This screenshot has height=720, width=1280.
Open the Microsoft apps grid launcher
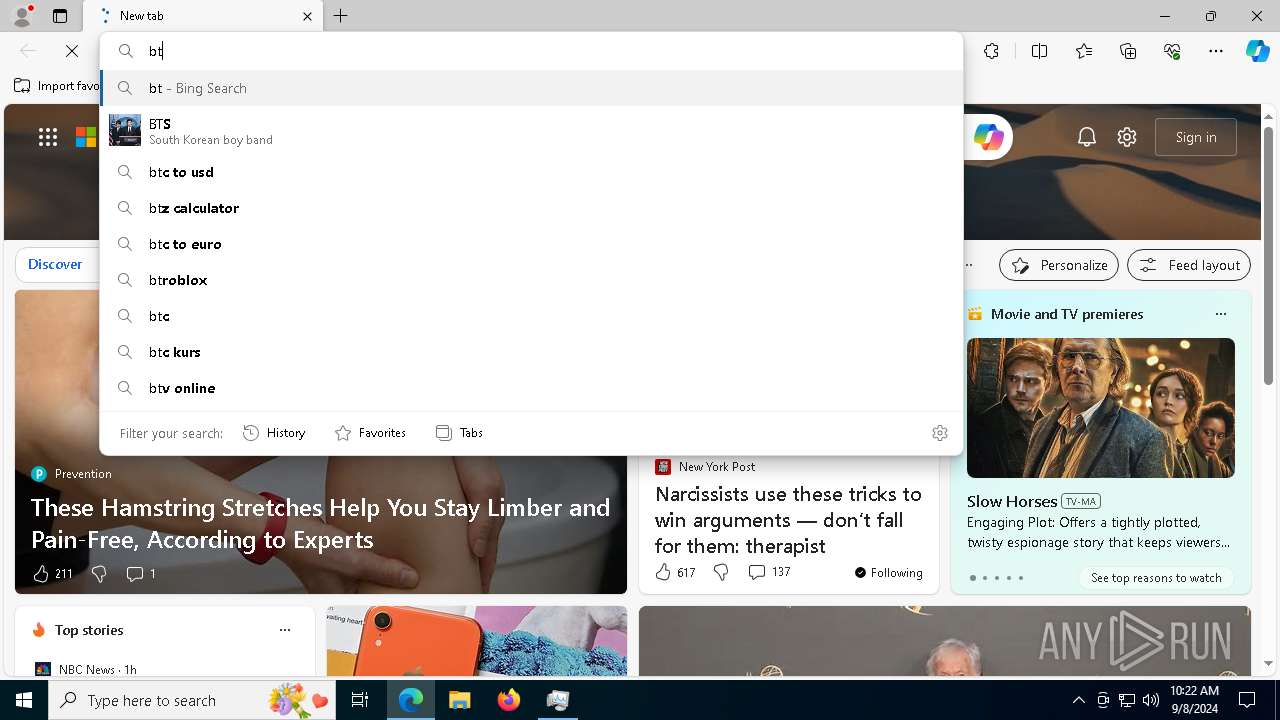[x=48, y=137]
